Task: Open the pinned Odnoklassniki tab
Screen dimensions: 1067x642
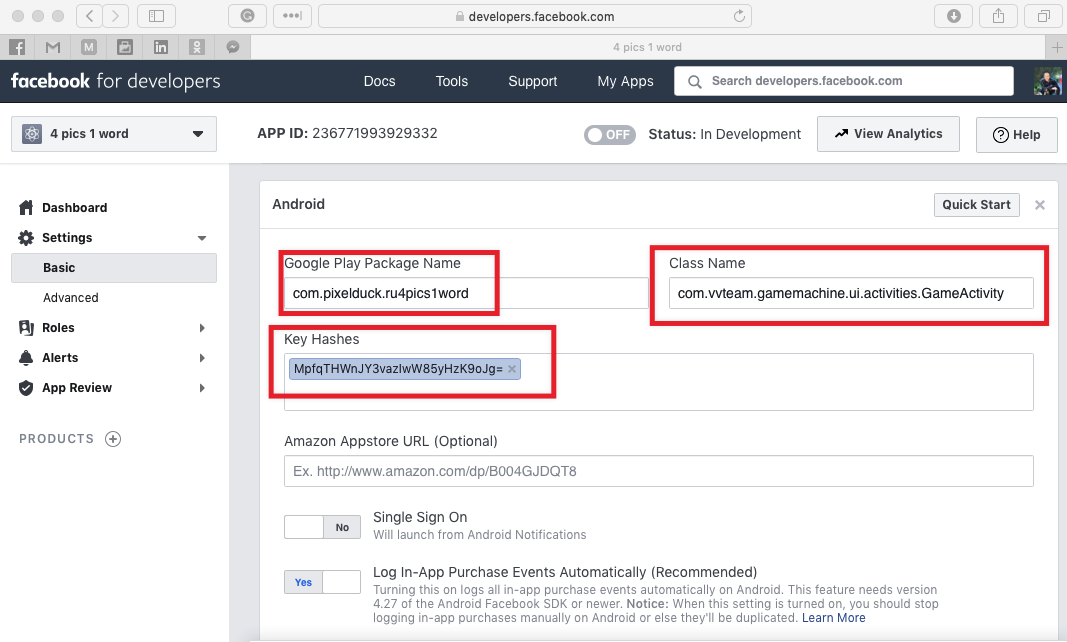Action: [x=197, y=47]
